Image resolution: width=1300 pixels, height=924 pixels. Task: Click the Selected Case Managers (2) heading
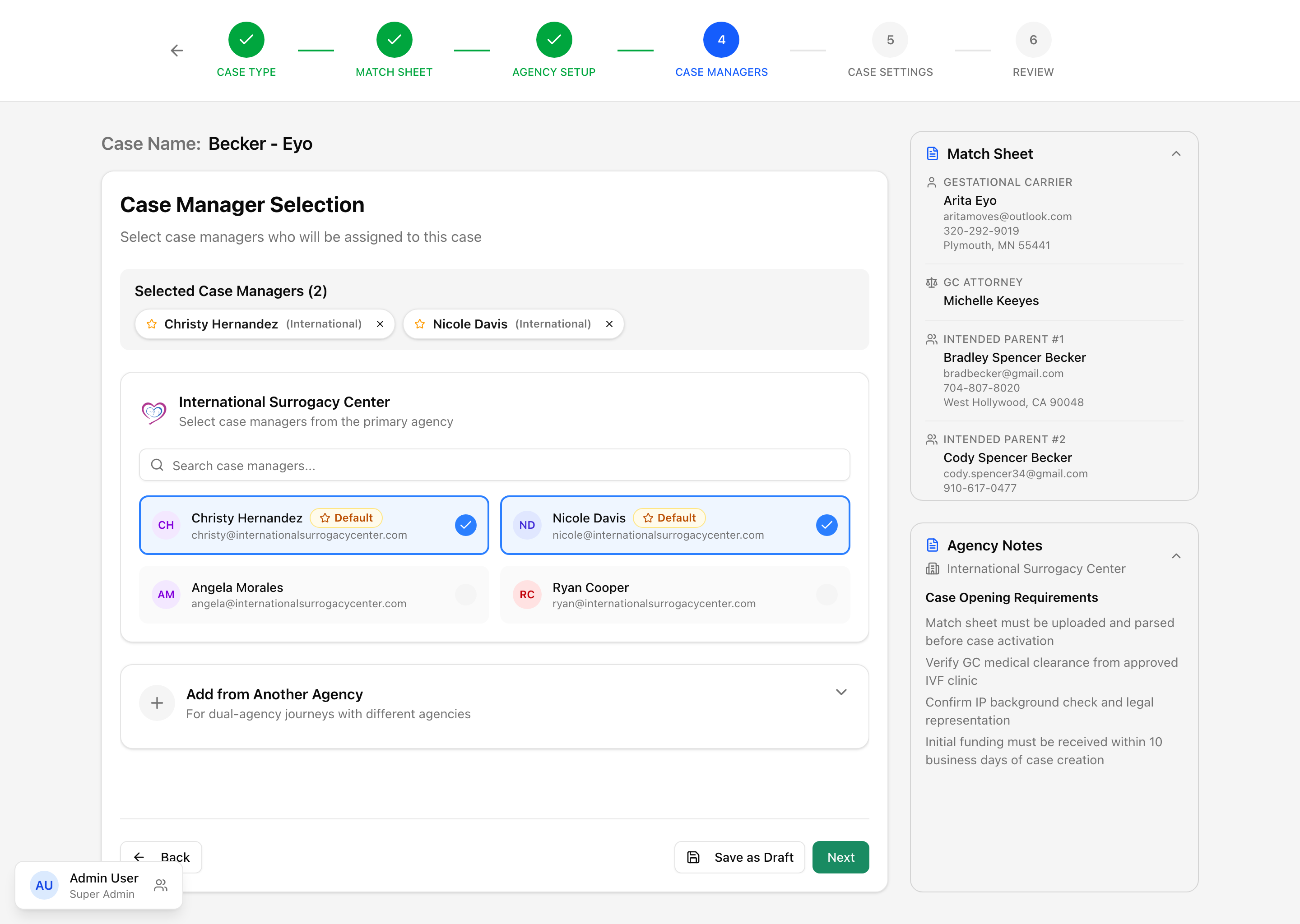tap(231, 291)
